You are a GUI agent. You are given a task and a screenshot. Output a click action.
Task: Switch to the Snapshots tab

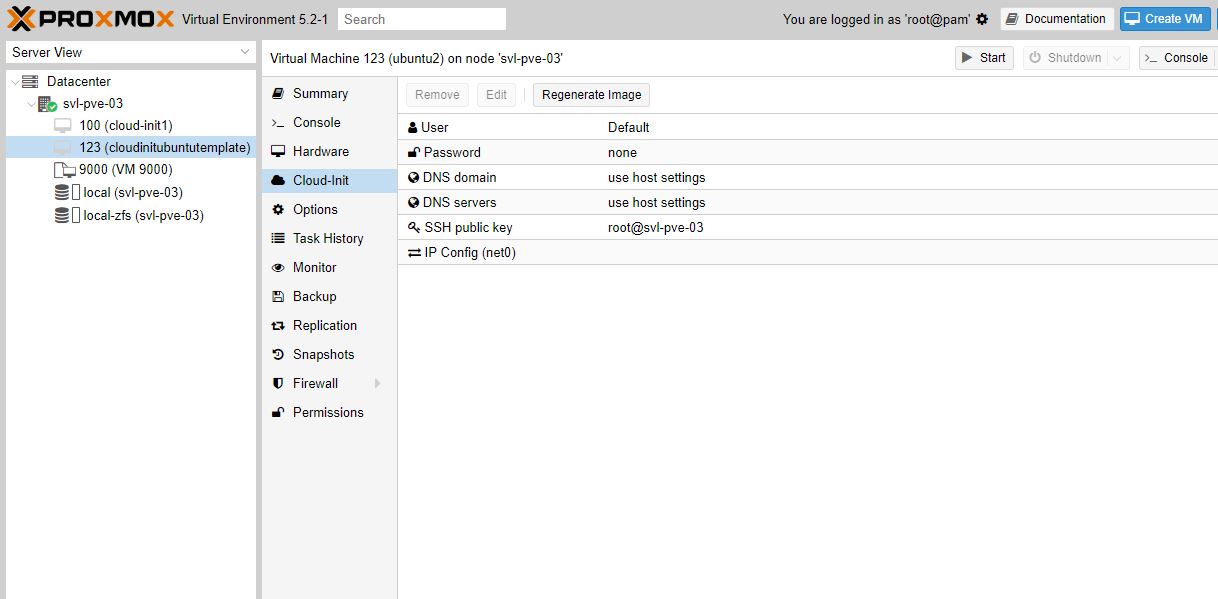coord(323,355)
